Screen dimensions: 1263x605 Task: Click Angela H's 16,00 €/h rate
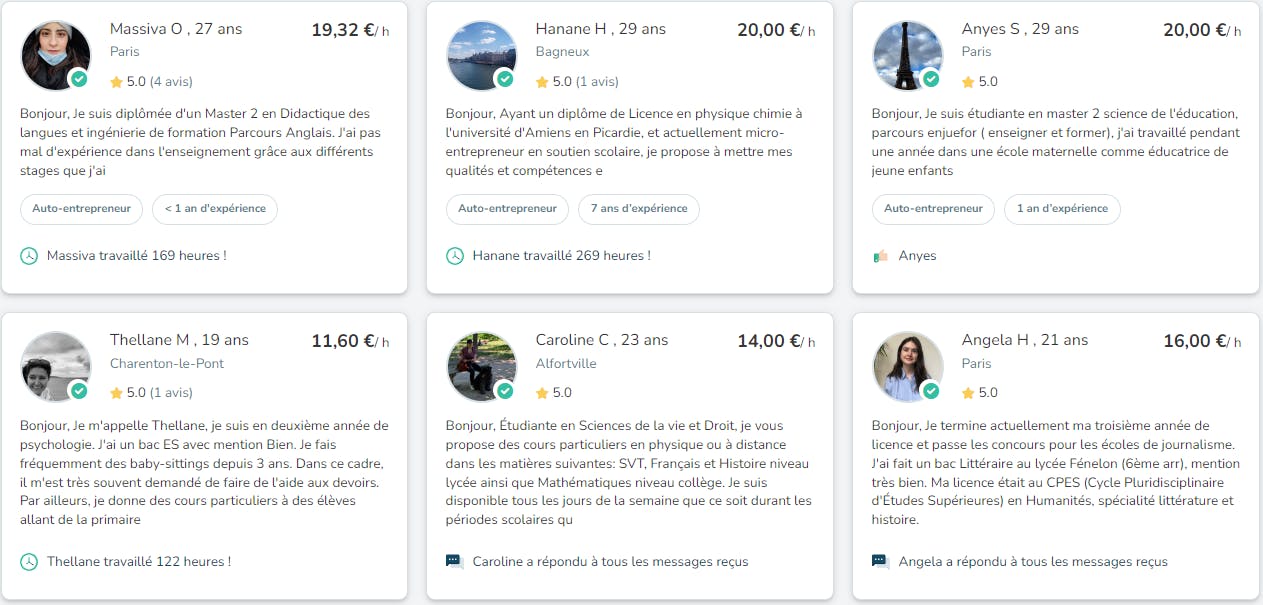[1201, 341]
